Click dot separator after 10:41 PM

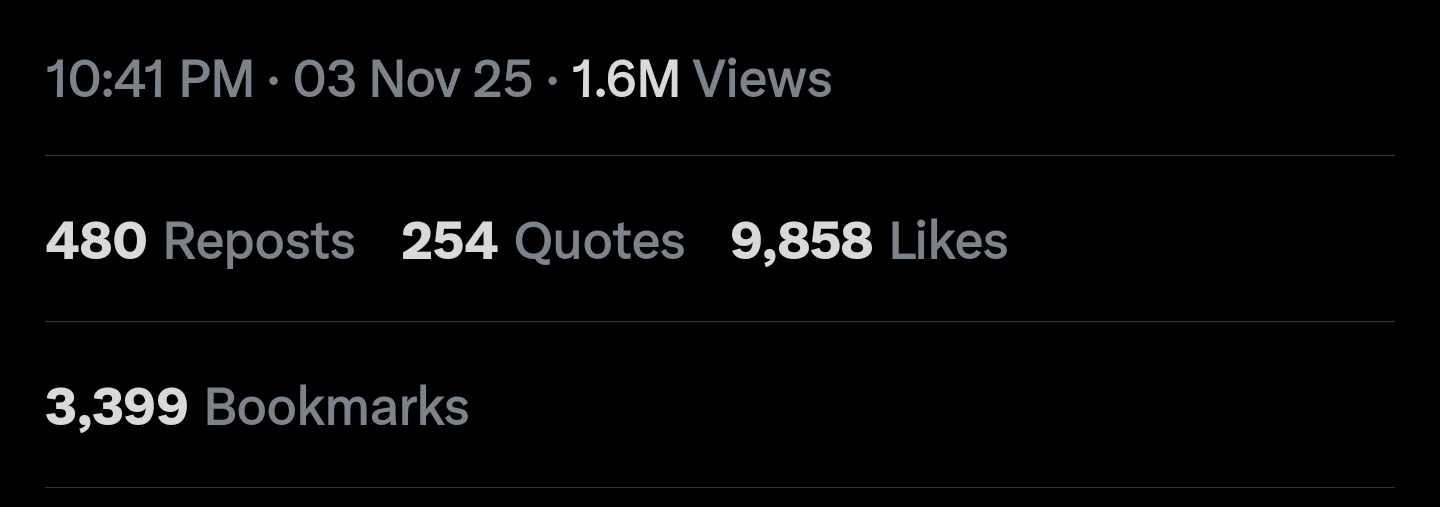(x=274, y=81)
